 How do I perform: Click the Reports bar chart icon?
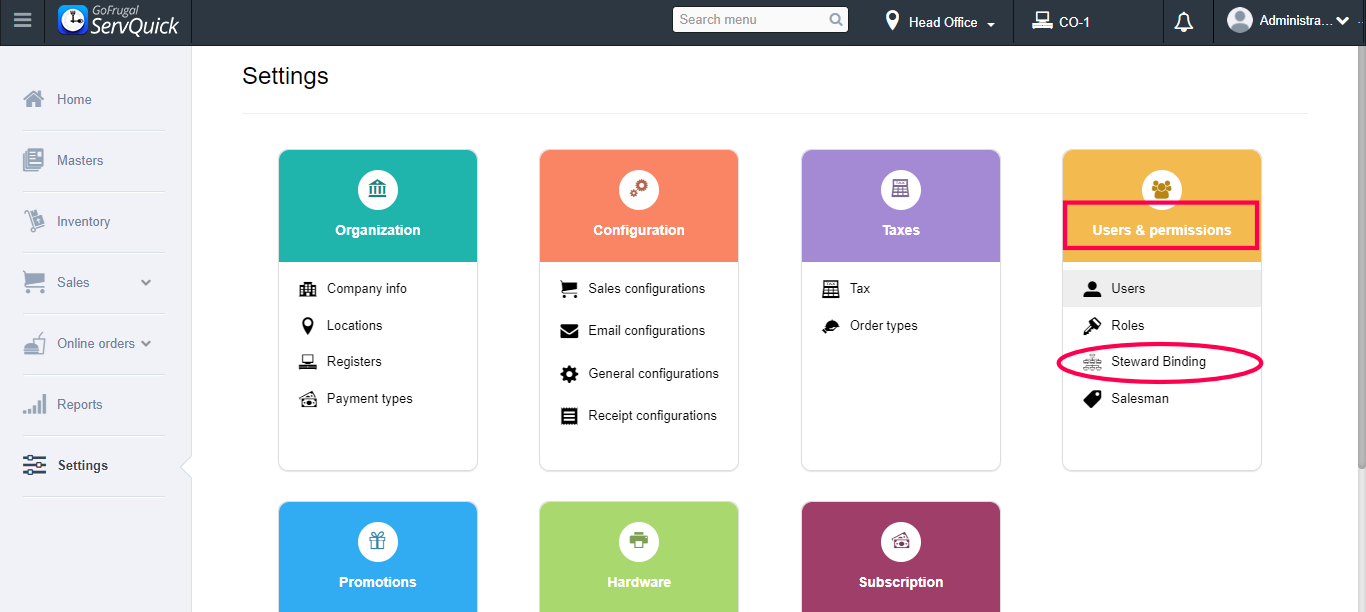pyautogui.click(x=34, y=404)
